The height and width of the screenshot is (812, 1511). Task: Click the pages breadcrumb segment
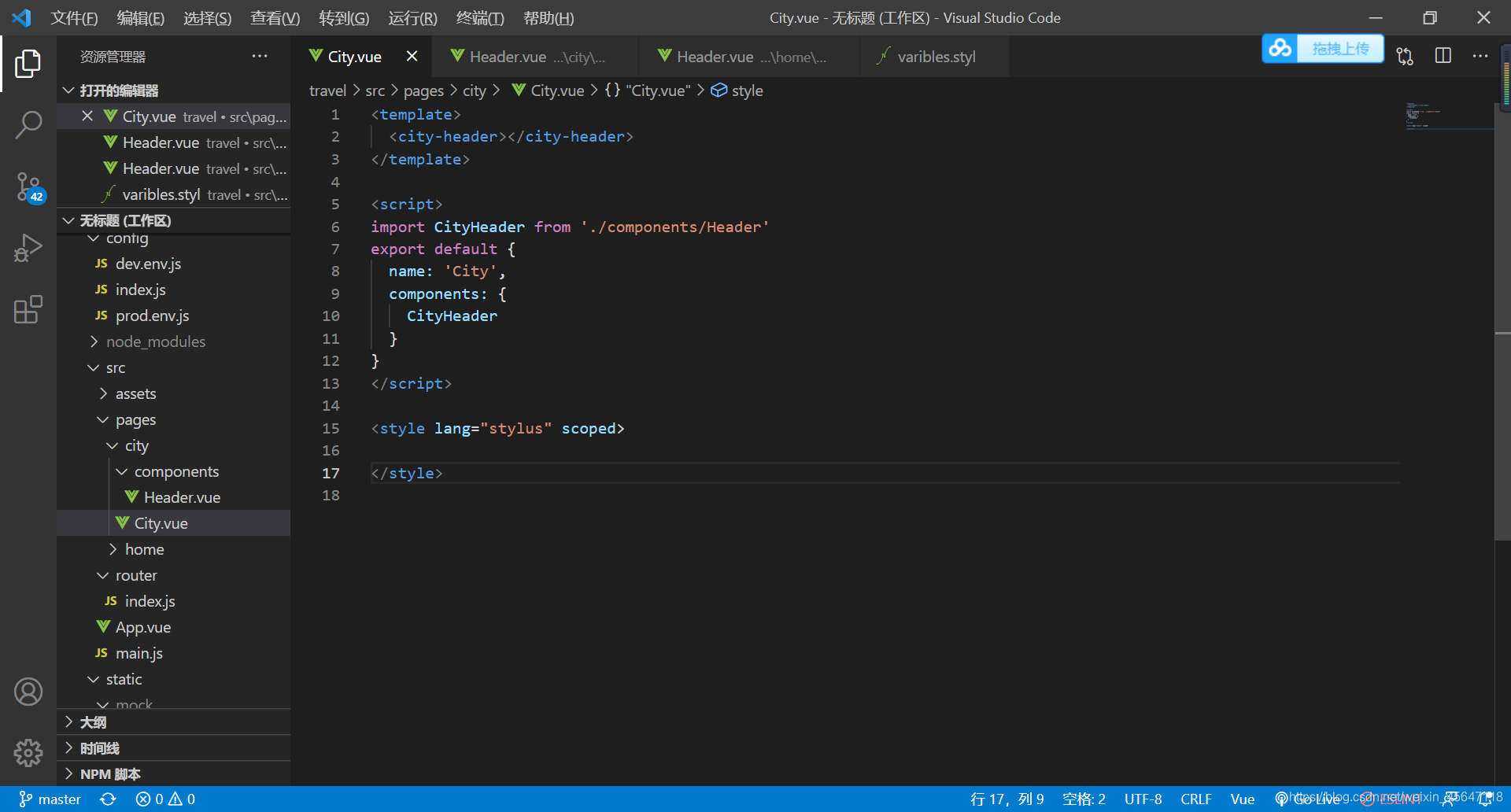pyautogui.click(x=423, y=90)
